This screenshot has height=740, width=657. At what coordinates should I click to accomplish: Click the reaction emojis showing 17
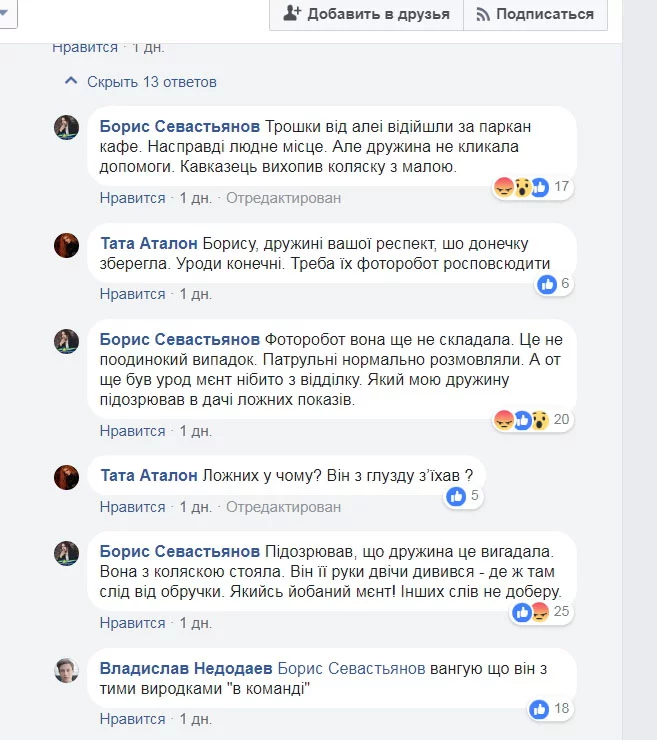tap(521, 187)
